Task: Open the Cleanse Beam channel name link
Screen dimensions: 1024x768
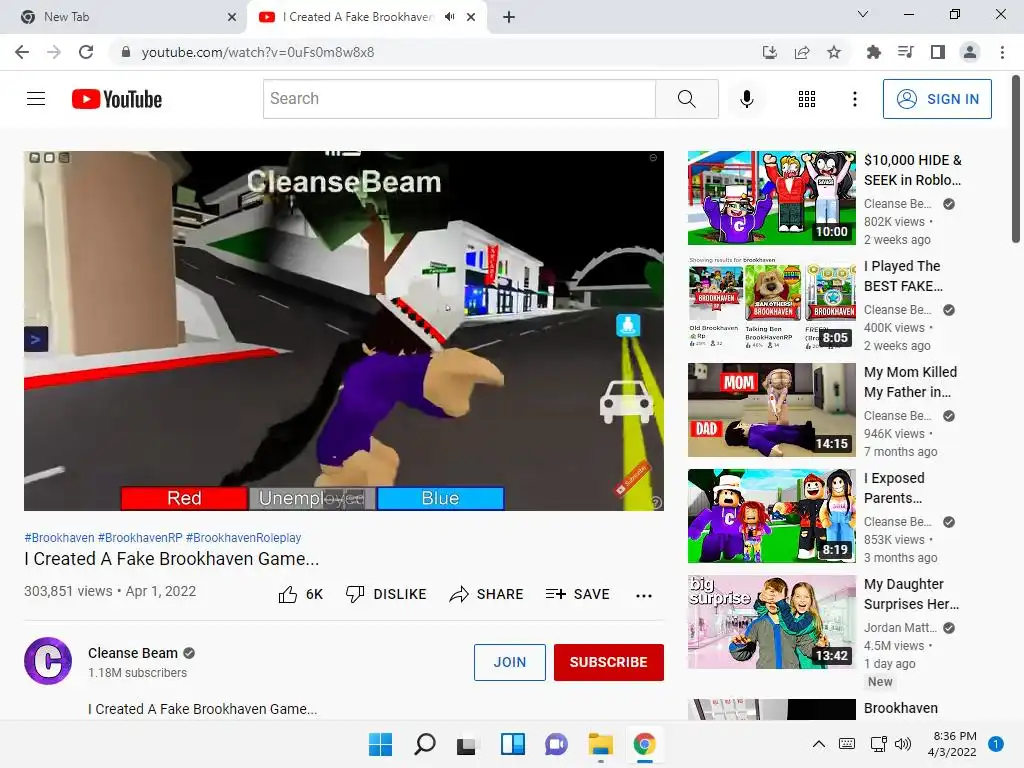Action: point(133,653)
